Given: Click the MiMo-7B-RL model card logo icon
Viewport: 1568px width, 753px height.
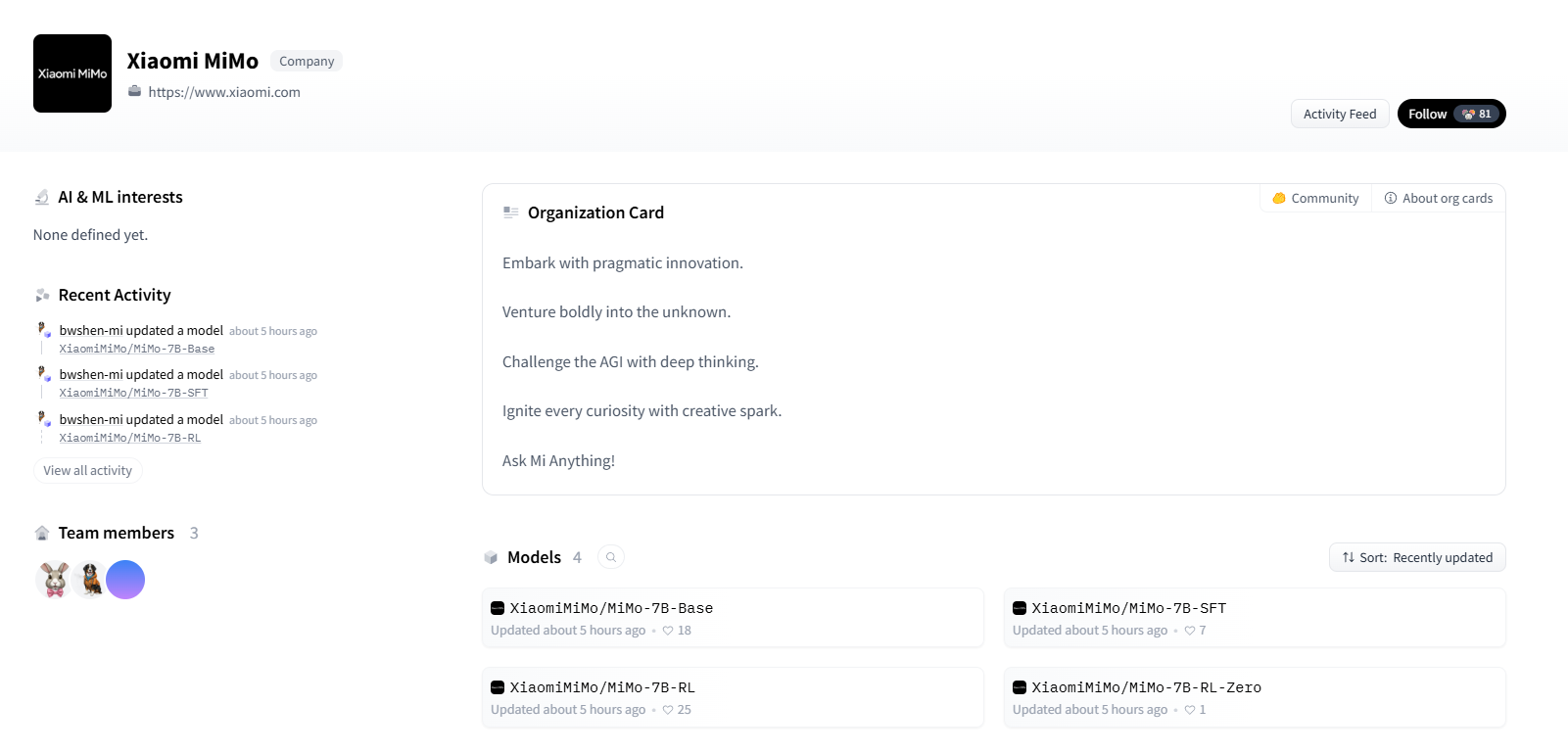Looking at the screenshot, I should [498, 687].
